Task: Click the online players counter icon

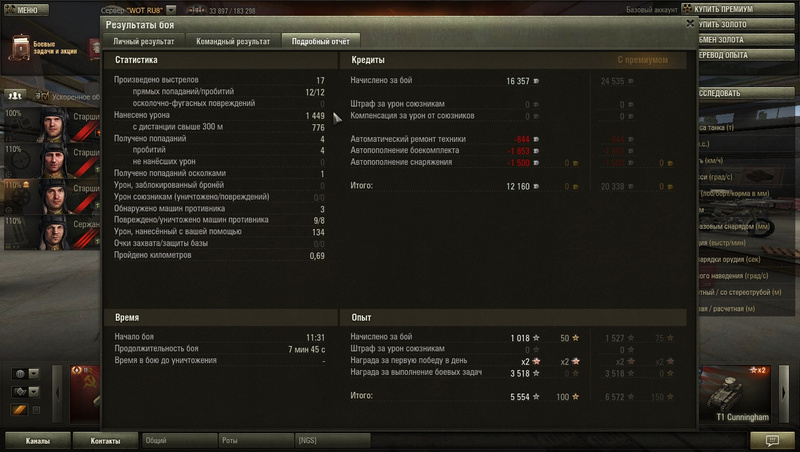Action: tap(197, 10)
